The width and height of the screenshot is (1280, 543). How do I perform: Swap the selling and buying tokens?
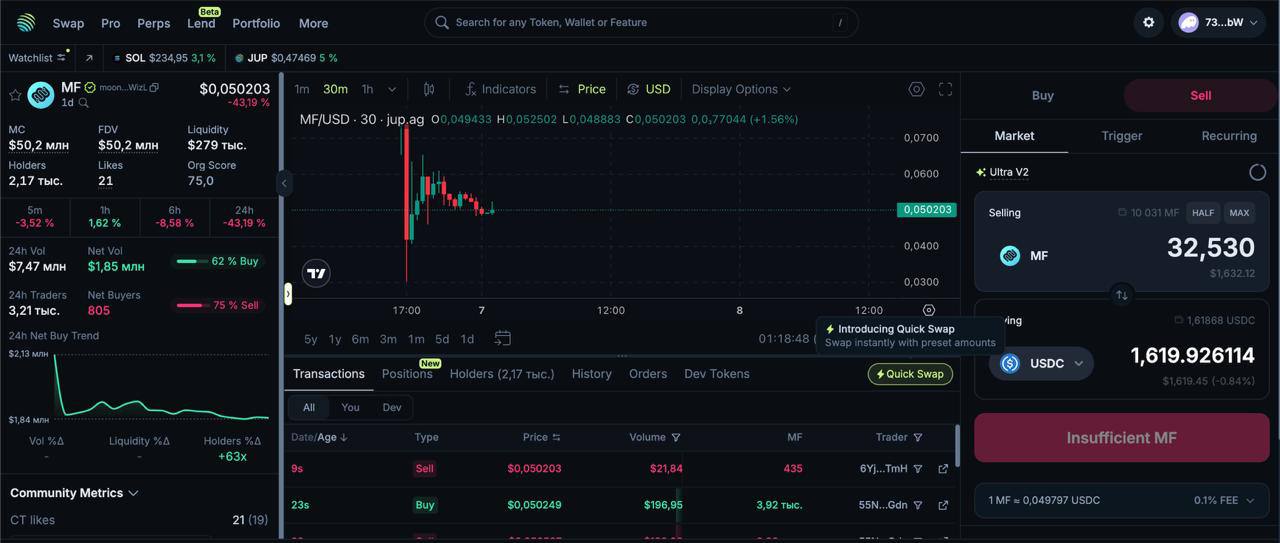coord(1122,295)
